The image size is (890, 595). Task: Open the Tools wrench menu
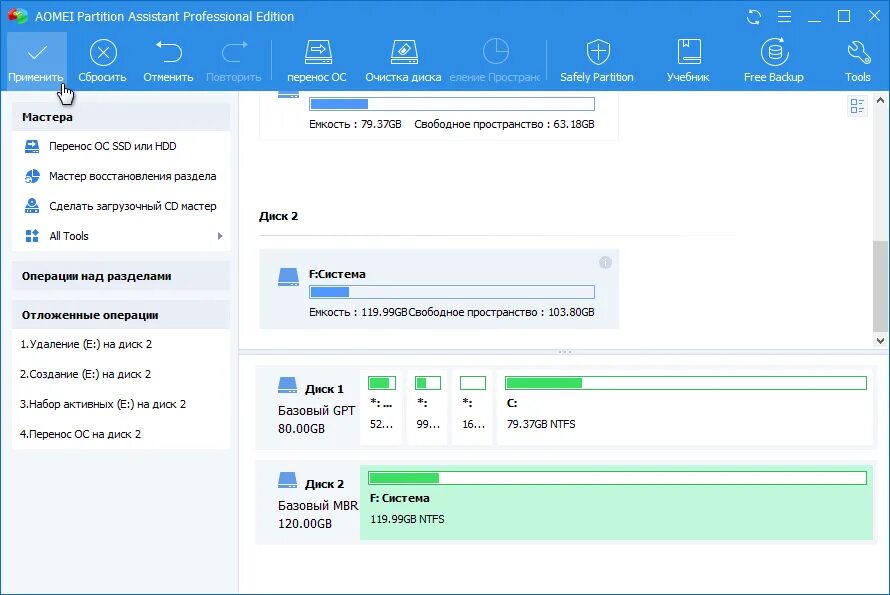point(858,61)
